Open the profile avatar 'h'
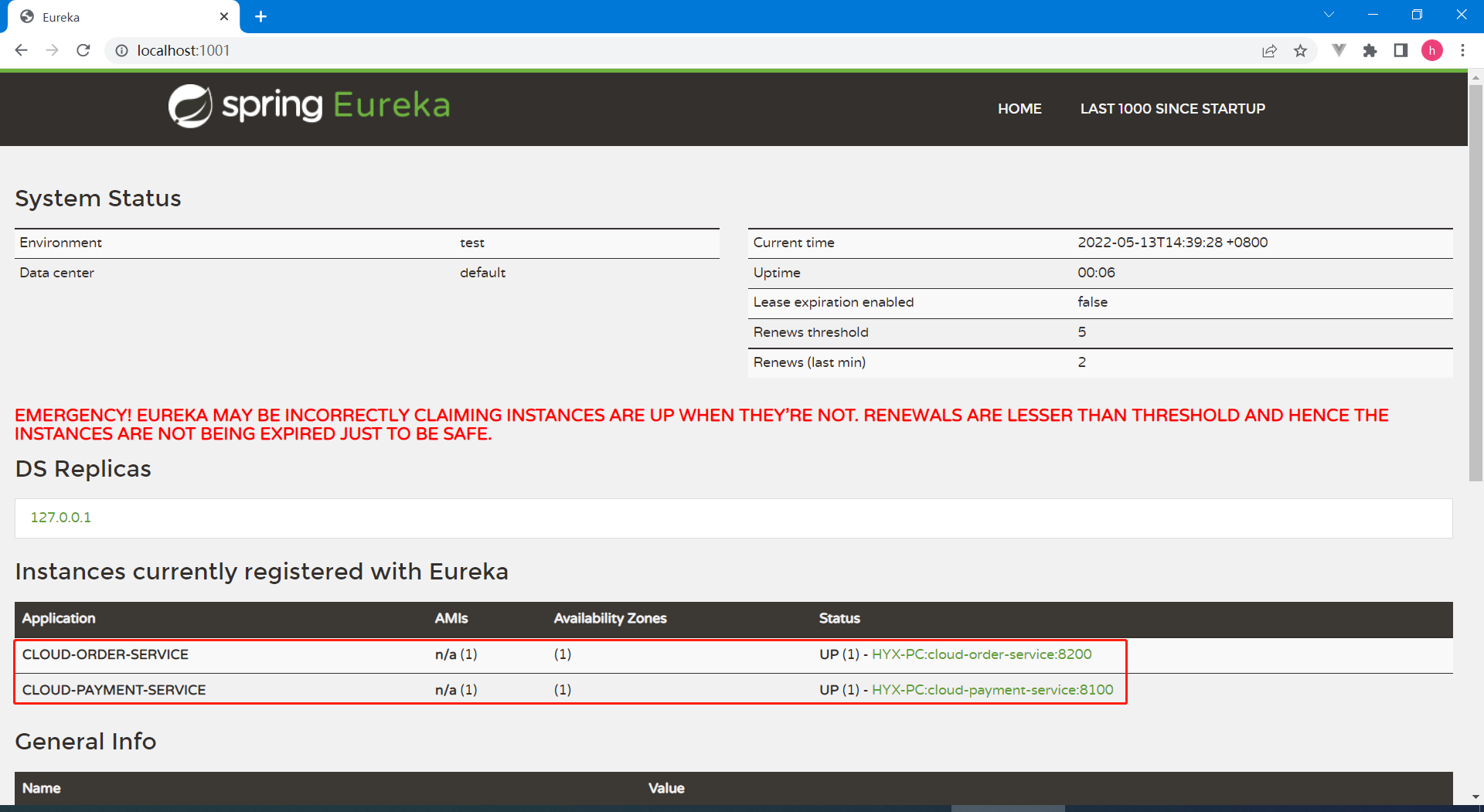1484x812 pixels. click(x=1432, y=51)
